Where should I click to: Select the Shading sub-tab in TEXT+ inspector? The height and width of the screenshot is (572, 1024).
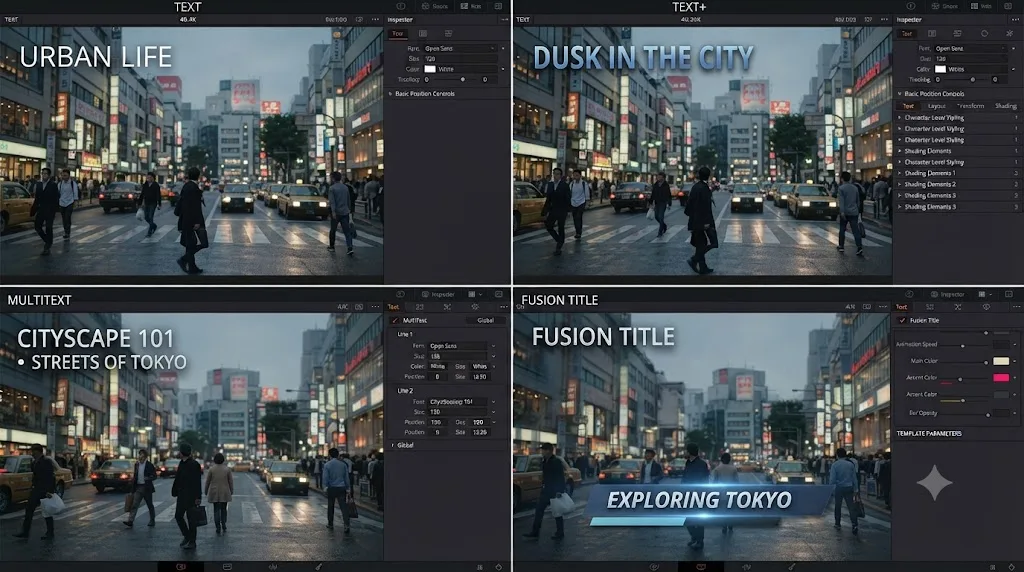[x=1006, y=106]
